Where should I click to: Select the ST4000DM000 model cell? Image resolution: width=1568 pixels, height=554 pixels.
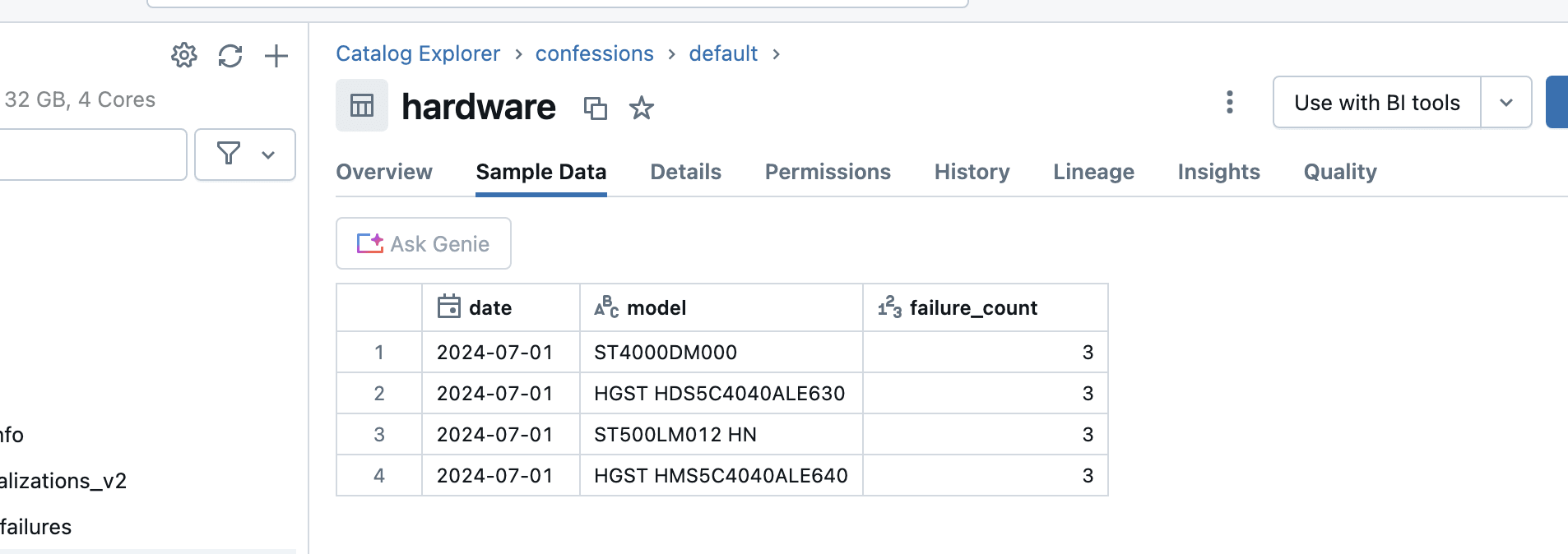click(721, 352)
